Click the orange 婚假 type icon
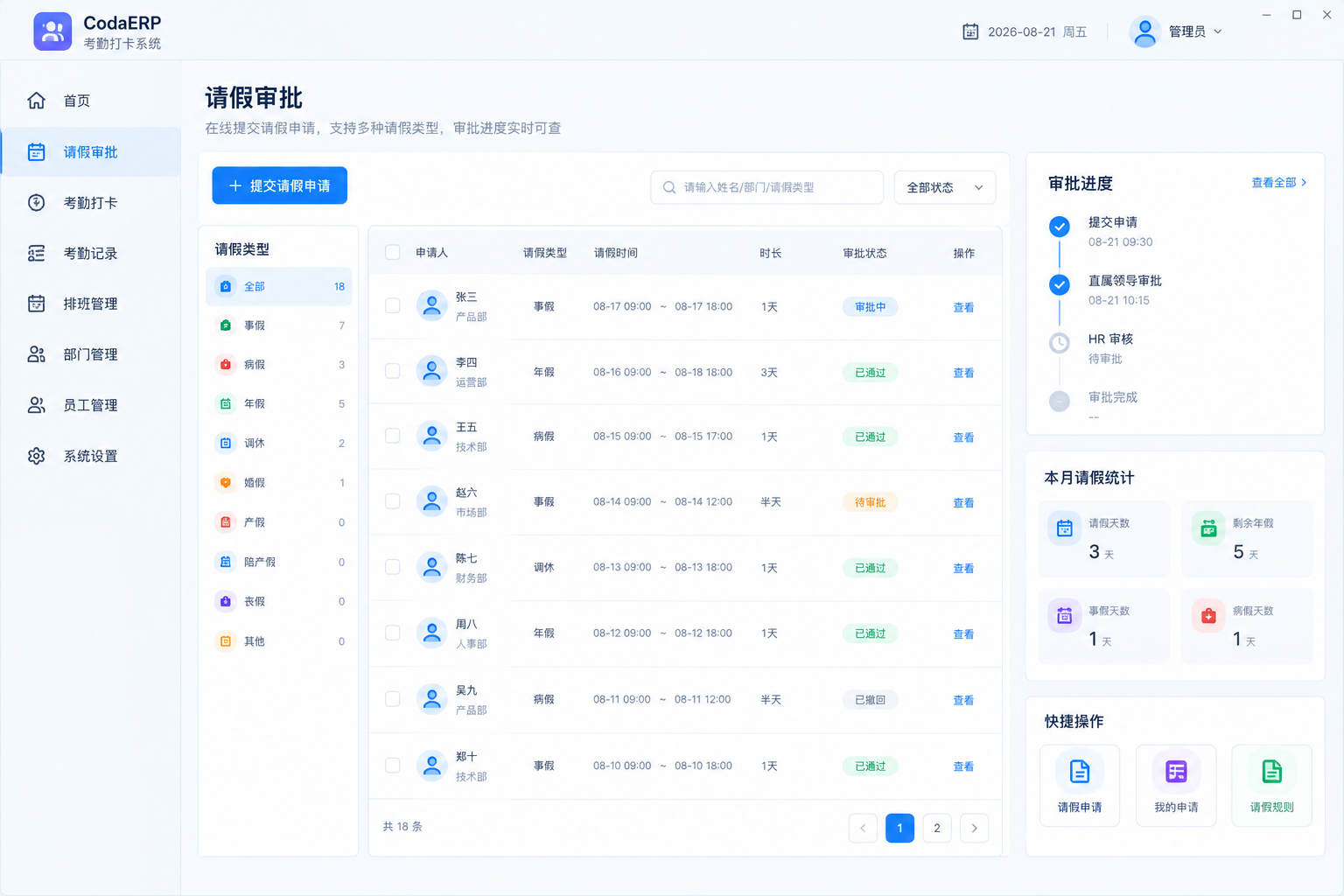This screenshot has width=1344, height=896. [226, 483]
